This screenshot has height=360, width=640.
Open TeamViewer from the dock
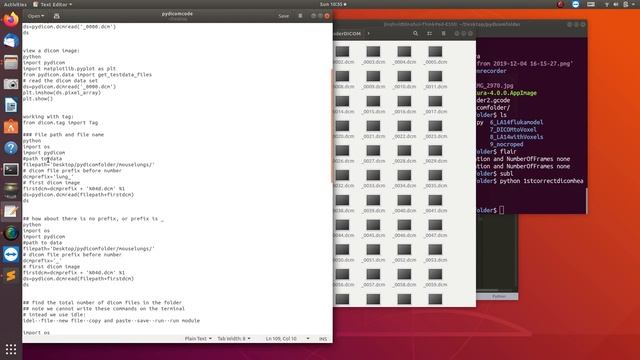pos(11,254)
